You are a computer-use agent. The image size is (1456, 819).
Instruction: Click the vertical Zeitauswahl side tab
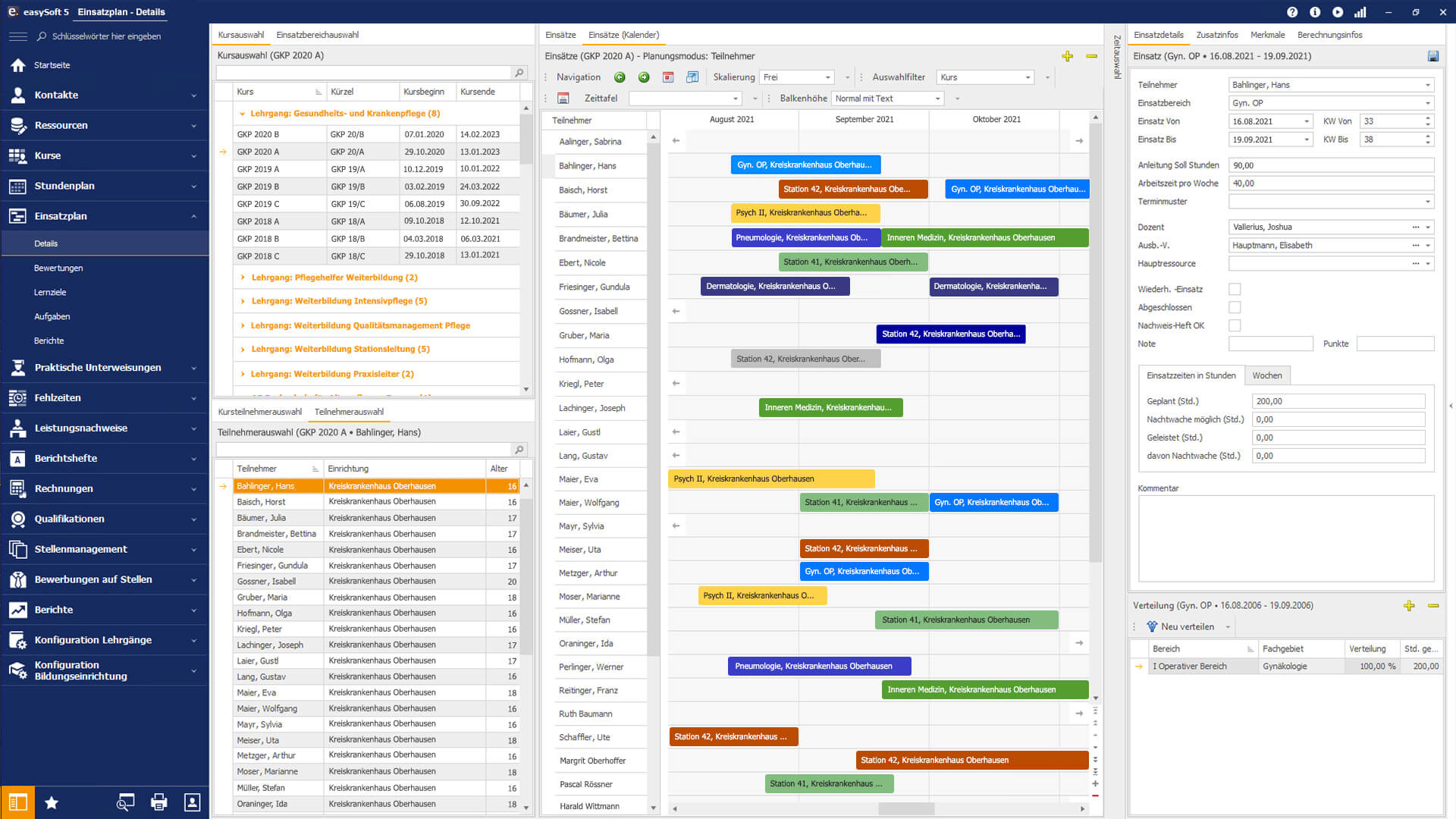1116,57
